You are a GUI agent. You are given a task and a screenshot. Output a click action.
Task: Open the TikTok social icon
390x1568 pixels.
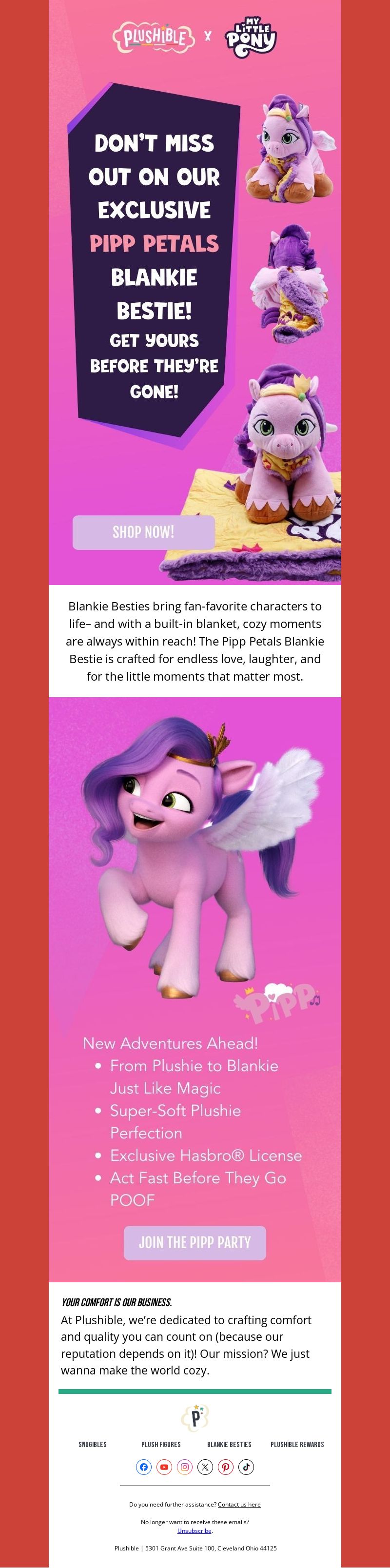(x=246, y=1467)
